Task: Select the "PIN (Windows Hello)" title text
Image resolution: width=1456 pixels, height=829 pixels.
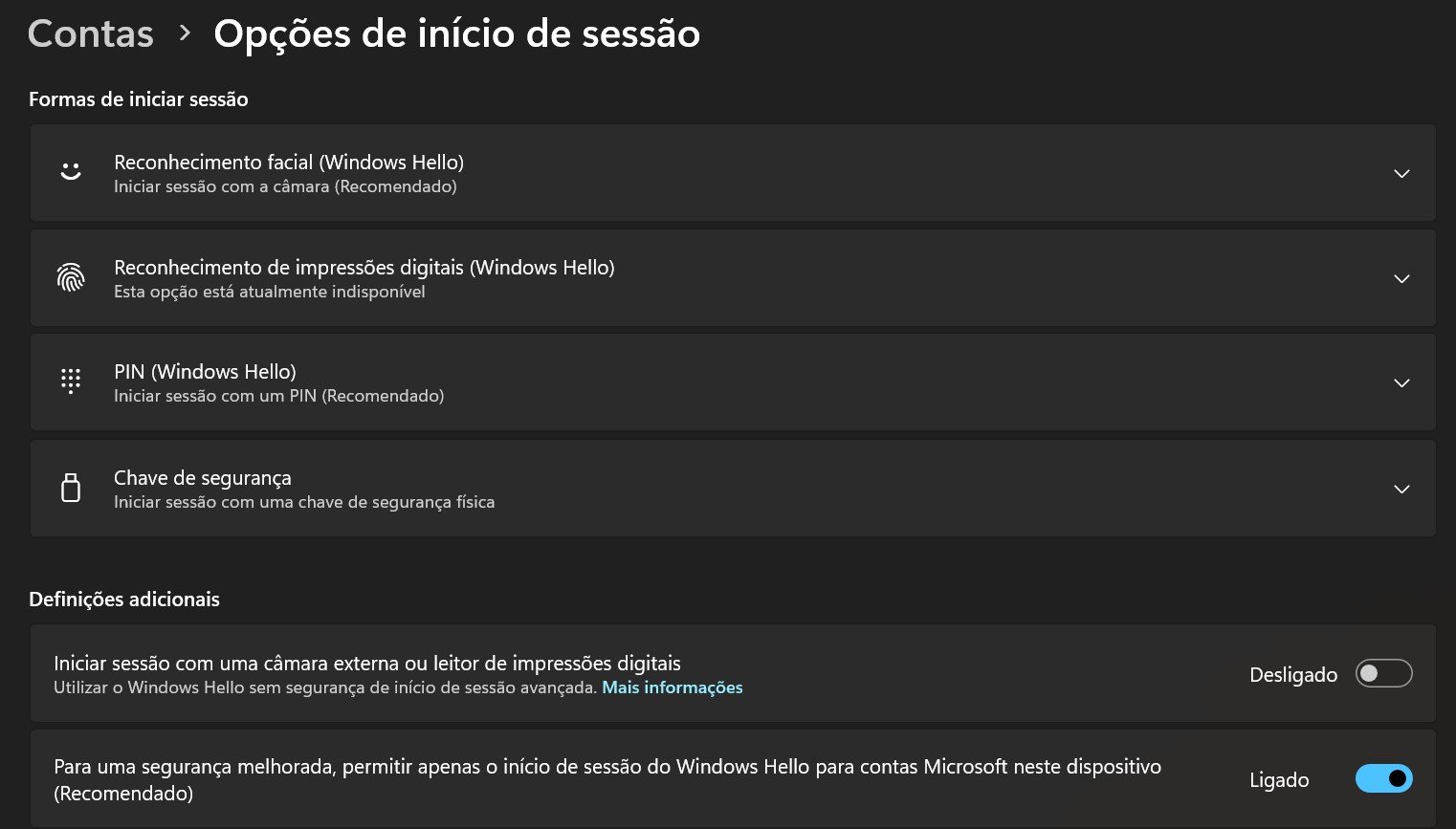Action: click(205, 371)
